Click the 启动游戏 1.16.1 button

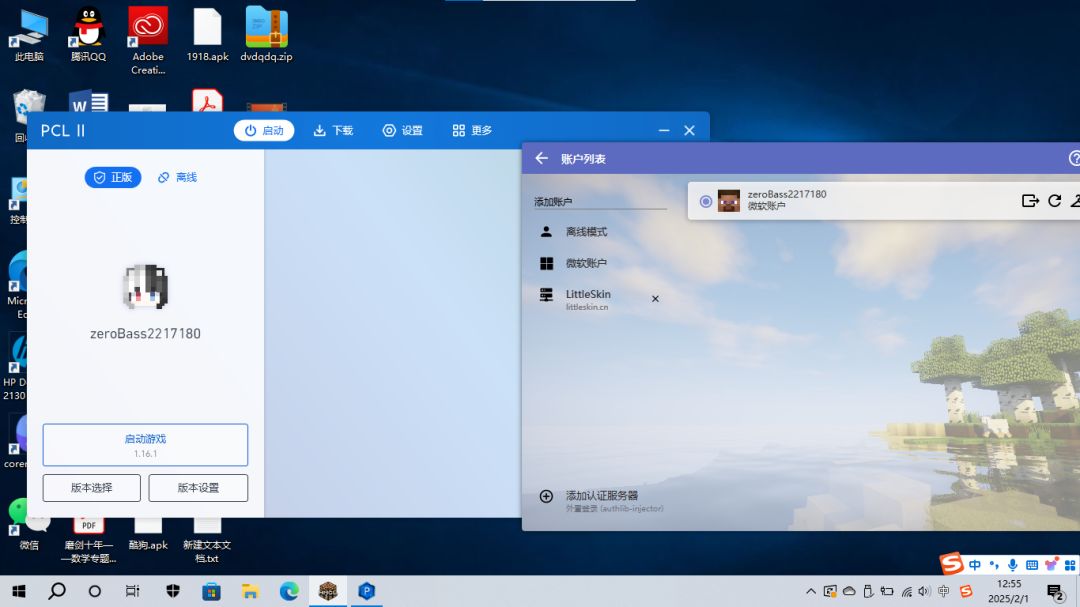(145, 445)
